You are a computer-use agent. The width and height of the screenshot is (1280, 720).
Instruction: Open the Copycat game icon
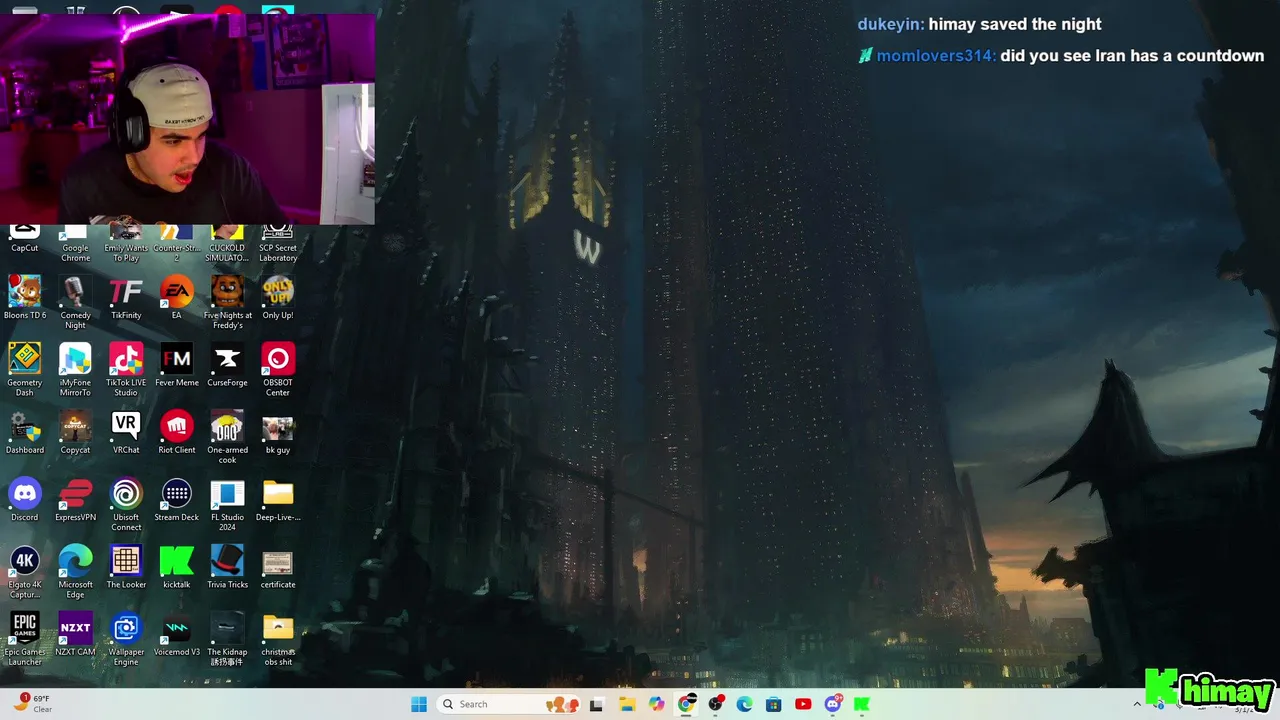[75, 432]
